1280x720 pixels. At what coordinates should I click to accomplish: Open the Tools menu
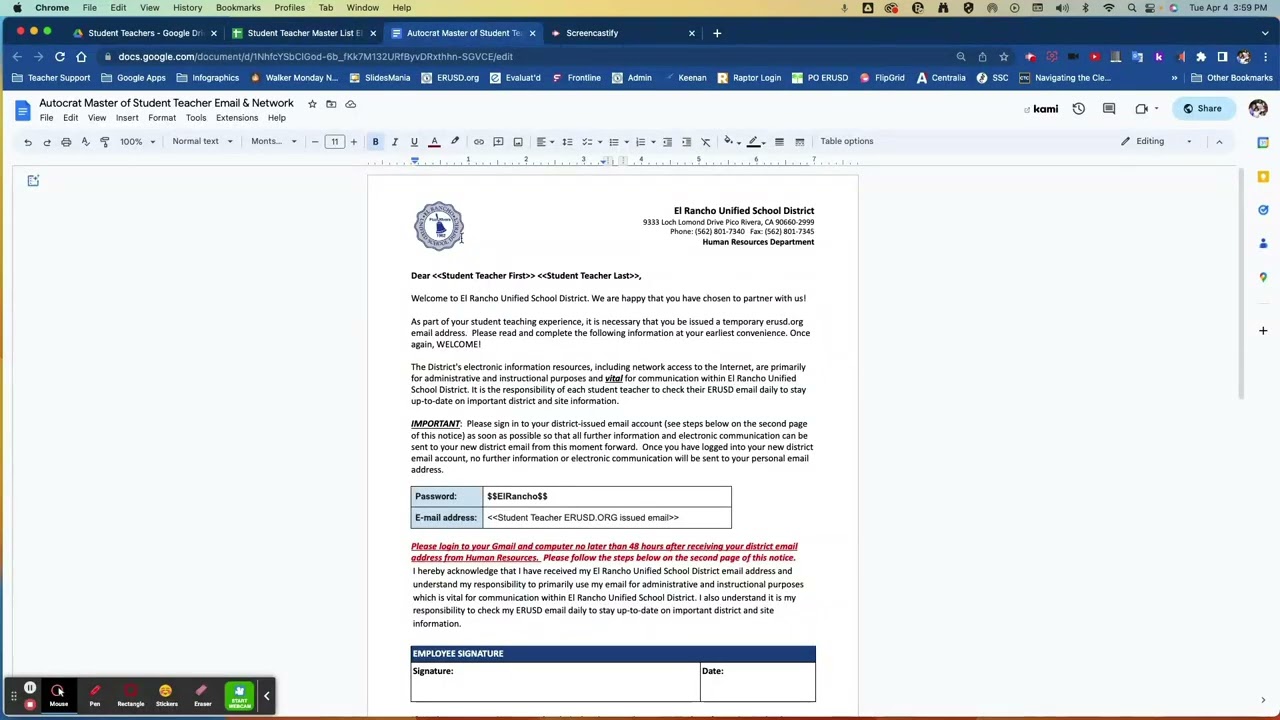pos(196,118)
